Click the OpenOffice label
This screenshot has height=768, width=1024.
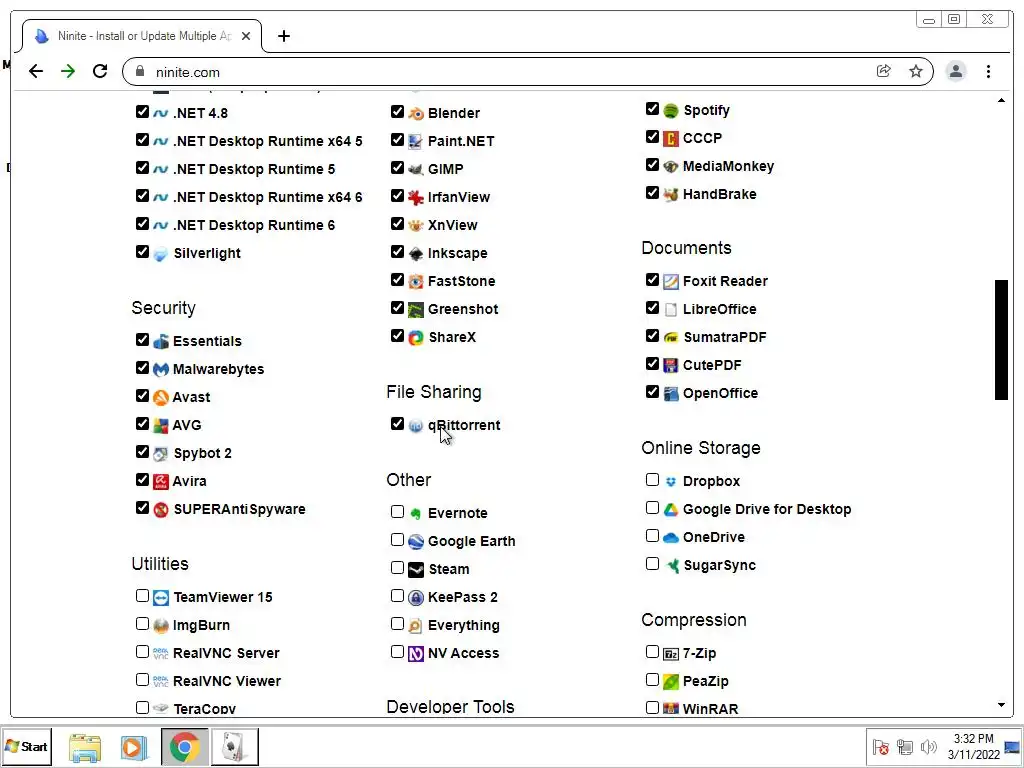[720, 394]
